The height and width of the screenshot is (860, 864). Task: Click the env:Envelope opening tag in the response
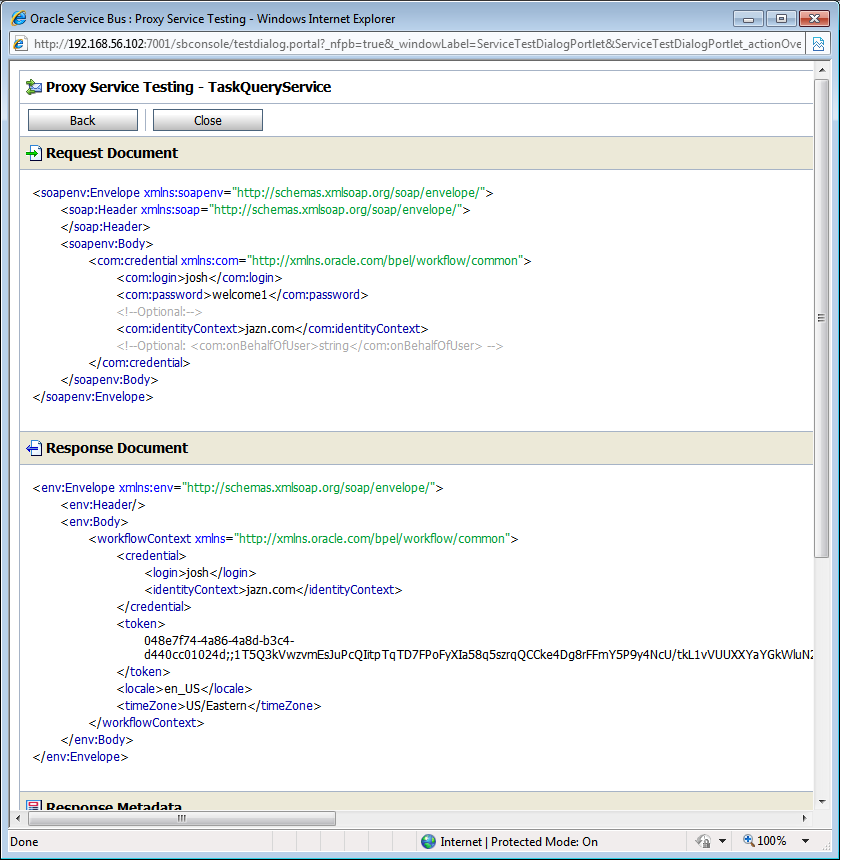pyautogui.click(x=238, y=488)
